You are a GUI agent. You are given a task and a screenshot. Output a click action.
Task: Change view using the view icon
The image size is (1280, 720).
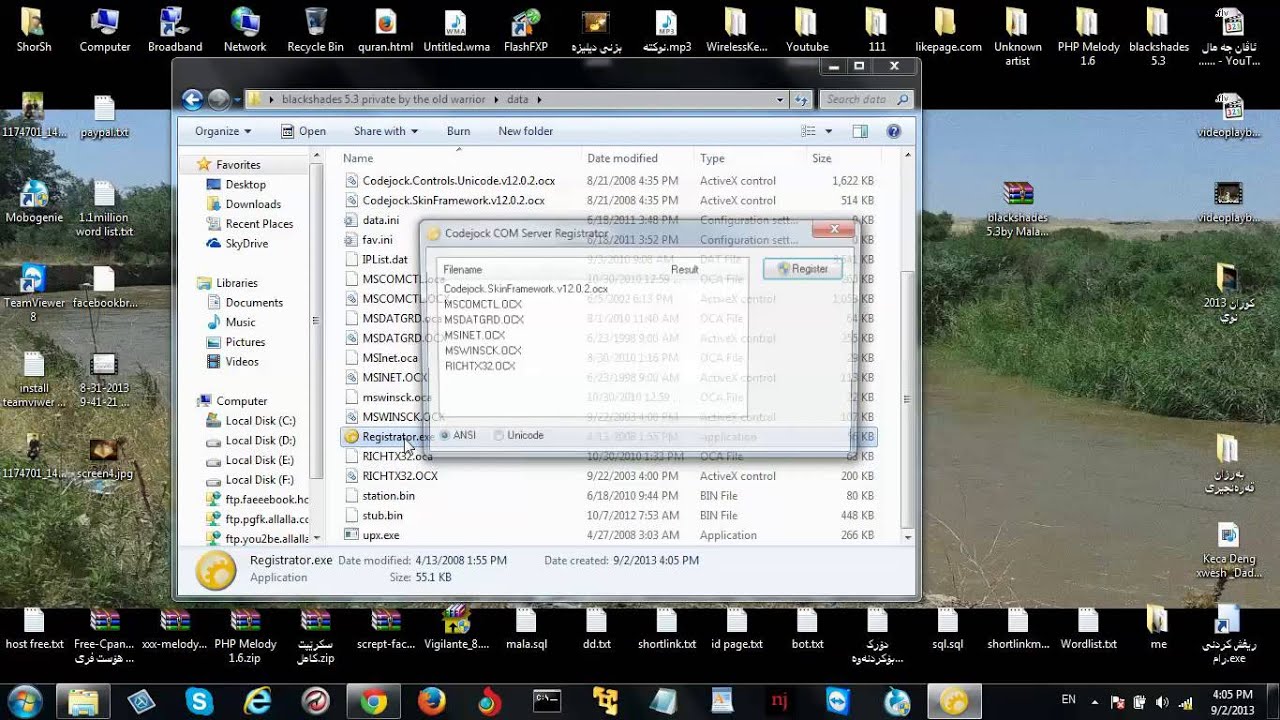pyautogui.click(x=808, y=131)
